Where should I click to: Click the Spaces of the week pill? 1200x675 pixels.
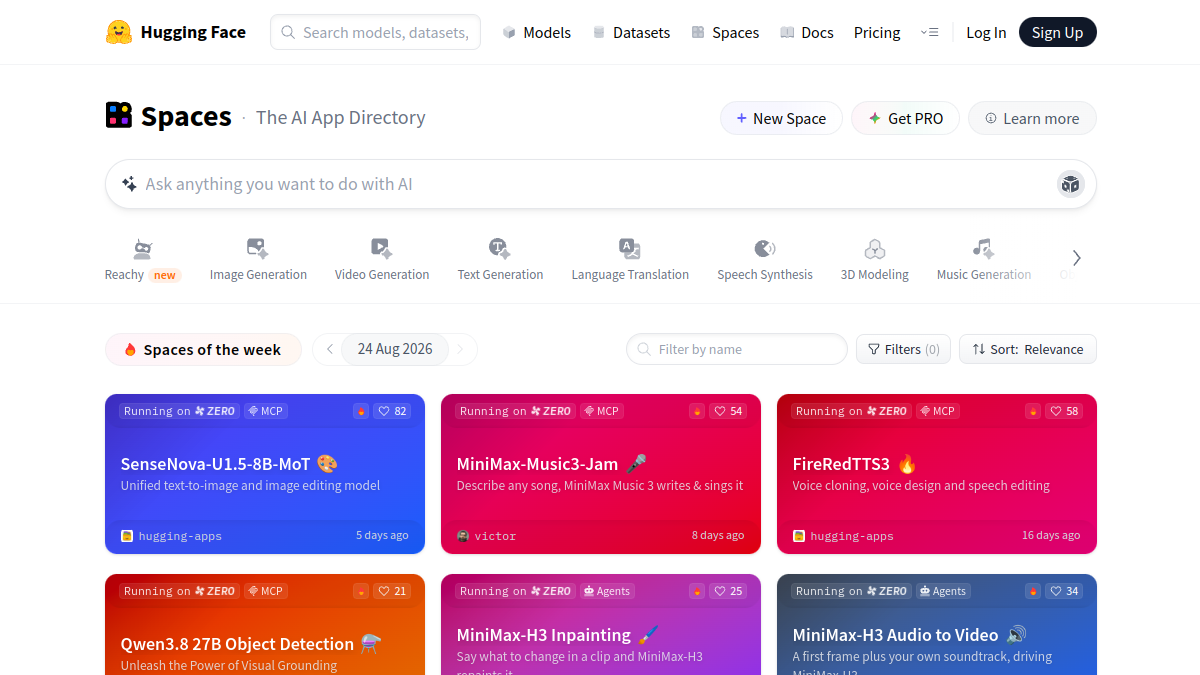pyautogui.click(x=203, y=349)
